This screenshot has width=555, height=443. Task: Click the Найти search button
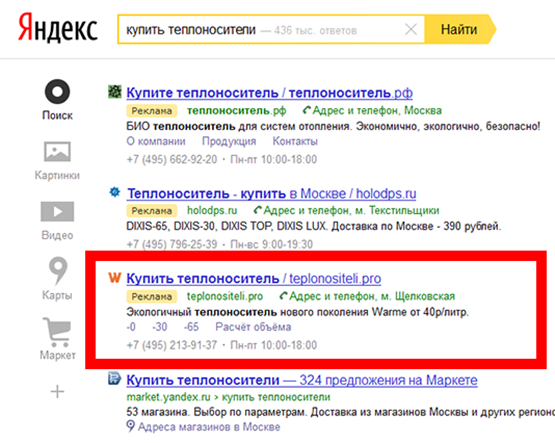coord(459,29)
